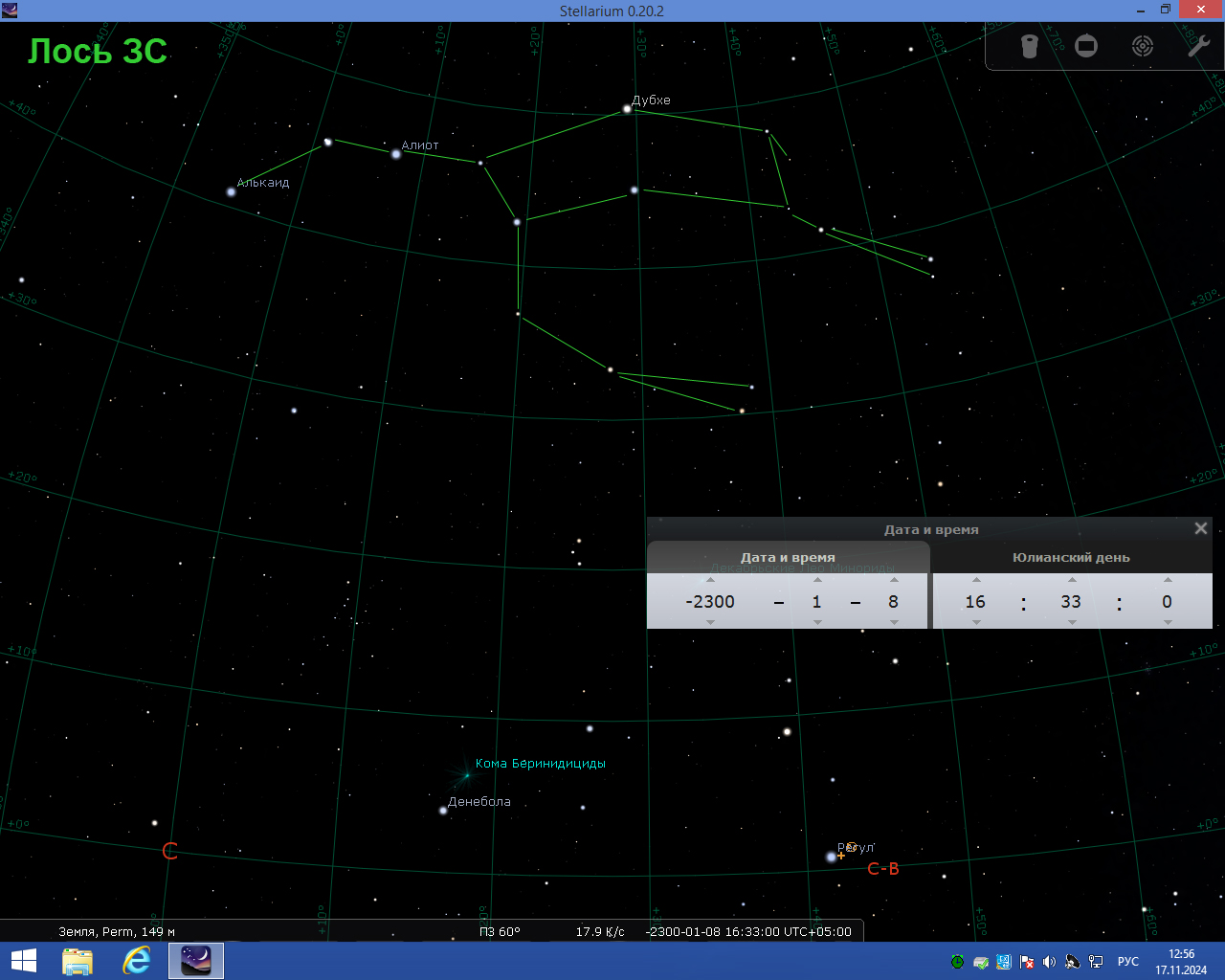
Task: Click status bar date -2300-01-08 16:33:00
Action: click(748, 931)
